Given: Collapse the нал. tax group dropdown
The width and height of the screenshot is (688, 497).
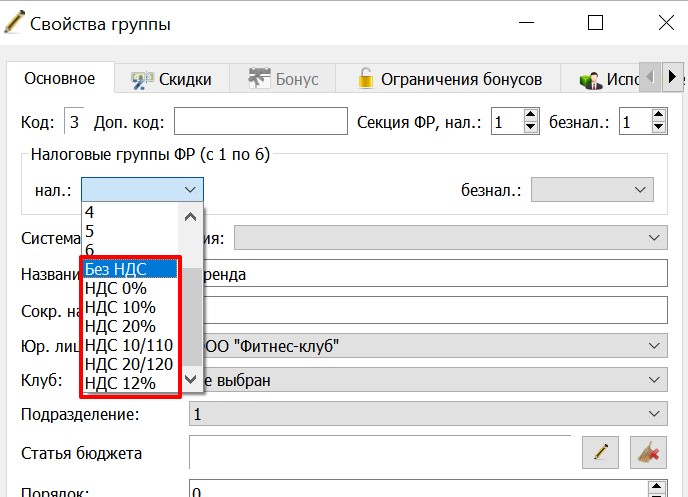Looking at the screenshot, I should click(x=190, y=190).
